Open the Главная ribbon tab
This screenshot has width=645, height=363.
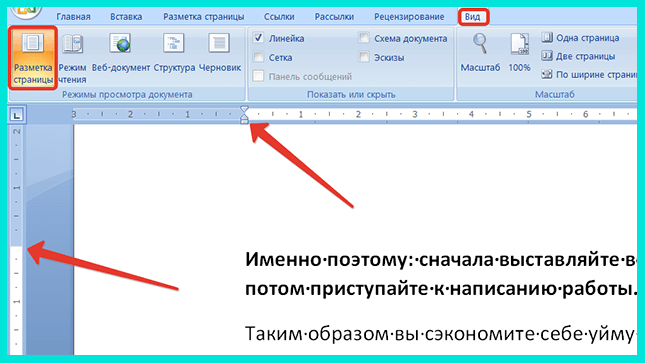pos(73,17)
